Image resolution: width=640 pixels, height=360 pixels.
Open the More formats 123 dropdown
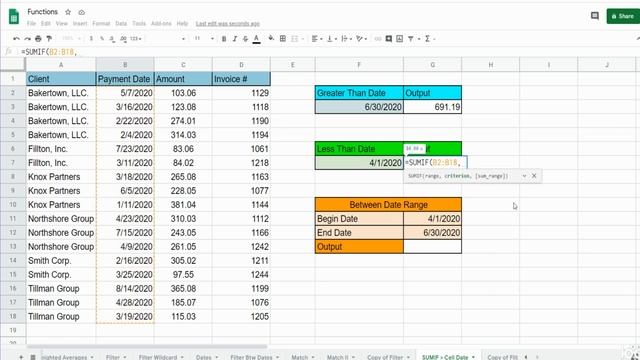coord(136,39)
